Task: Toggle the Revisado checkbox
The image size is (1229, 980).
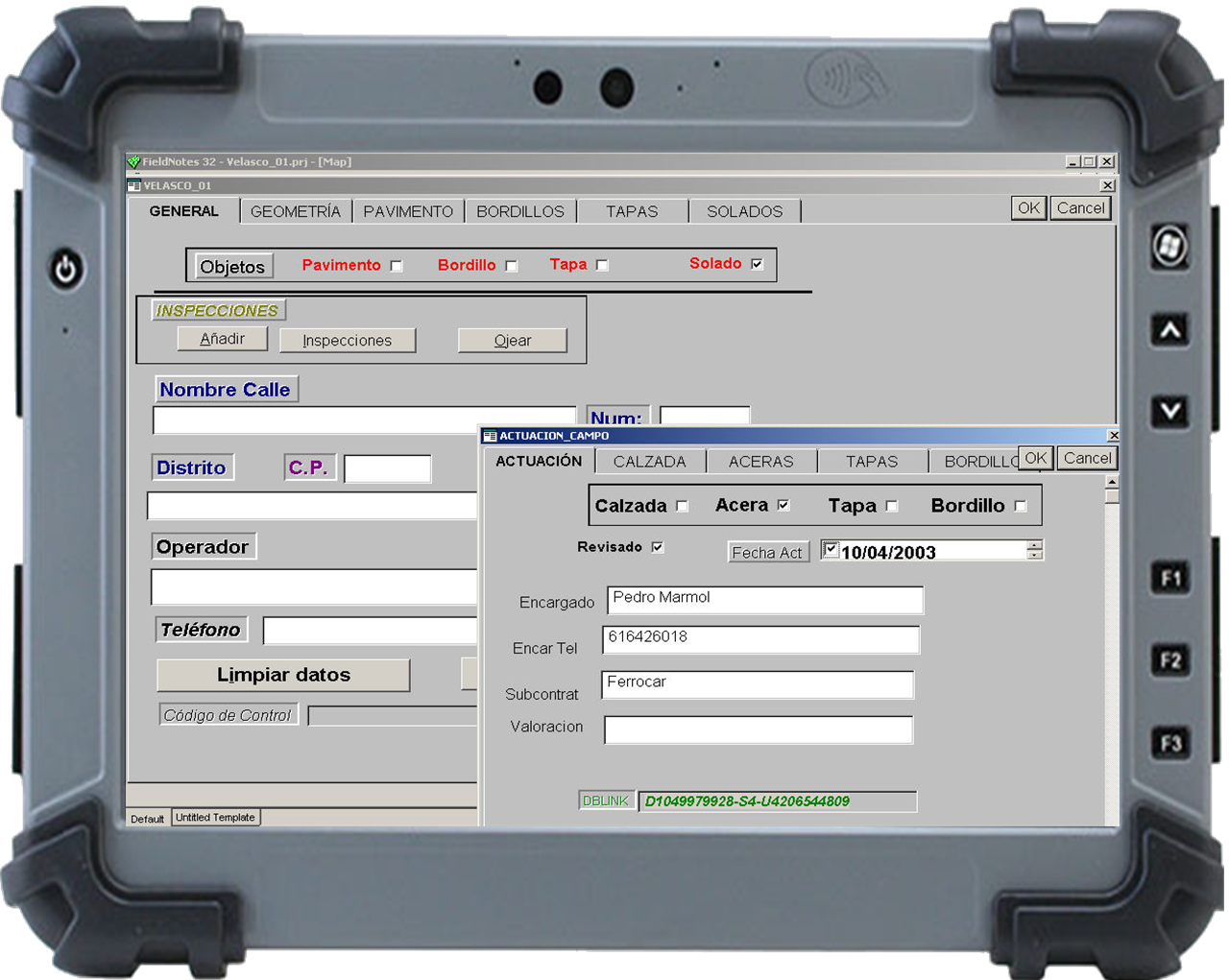Action: tap(658, 547)
